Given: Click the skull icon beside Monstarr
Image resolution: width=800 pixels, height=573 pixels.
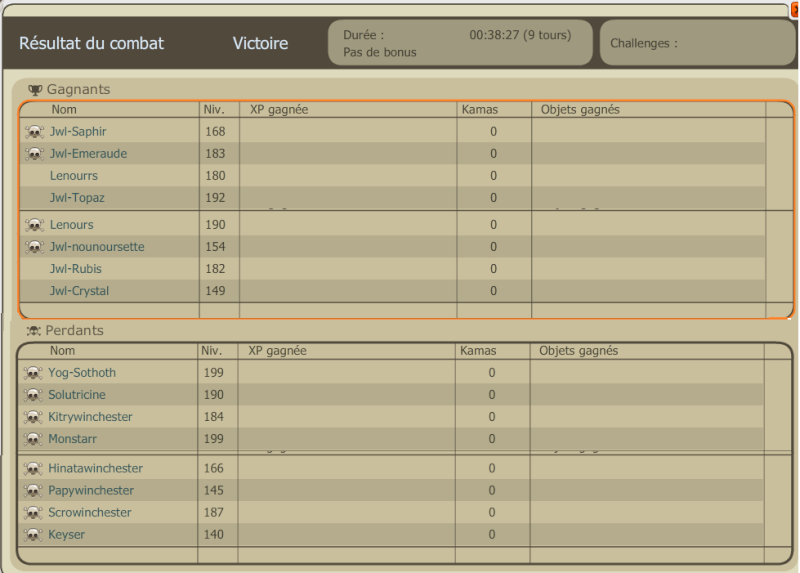Looking at the screenshot, I should [x=33, y=439].
